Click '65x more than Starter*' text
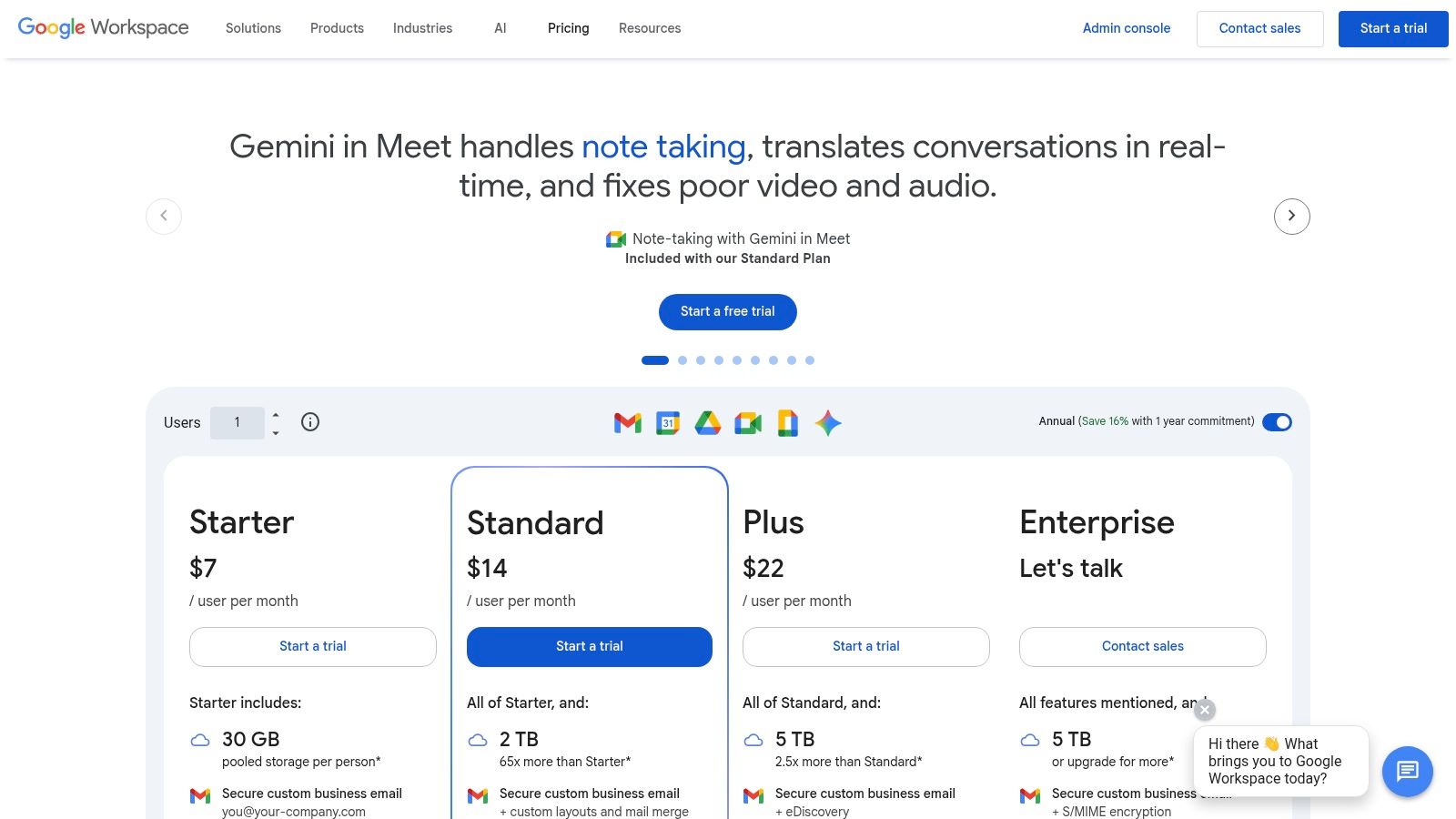1456x819 pixels. 565,762
